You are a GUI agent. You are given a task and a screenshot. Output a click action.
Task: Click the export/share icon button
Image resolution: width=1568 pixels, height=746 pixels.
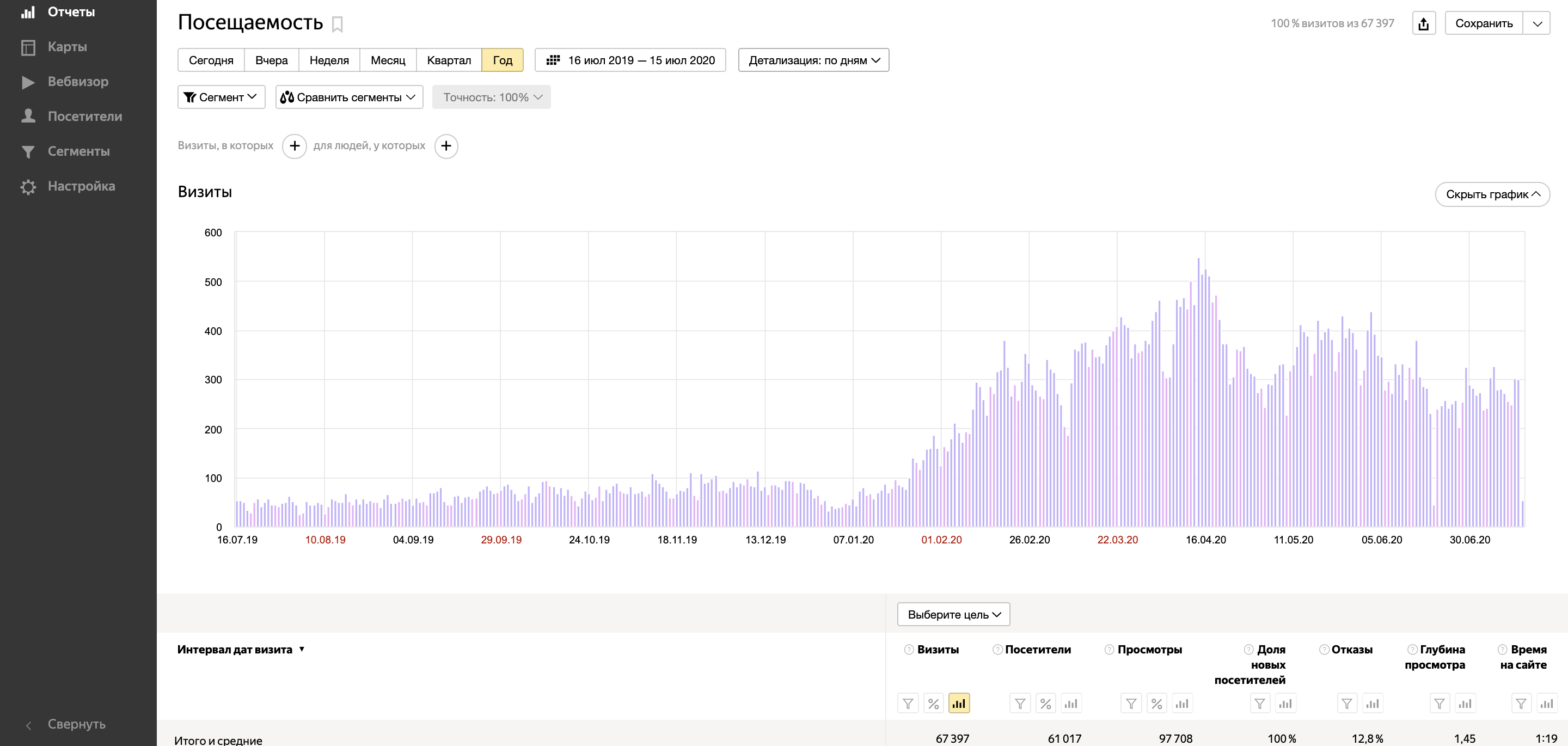tap(1423, 24)
